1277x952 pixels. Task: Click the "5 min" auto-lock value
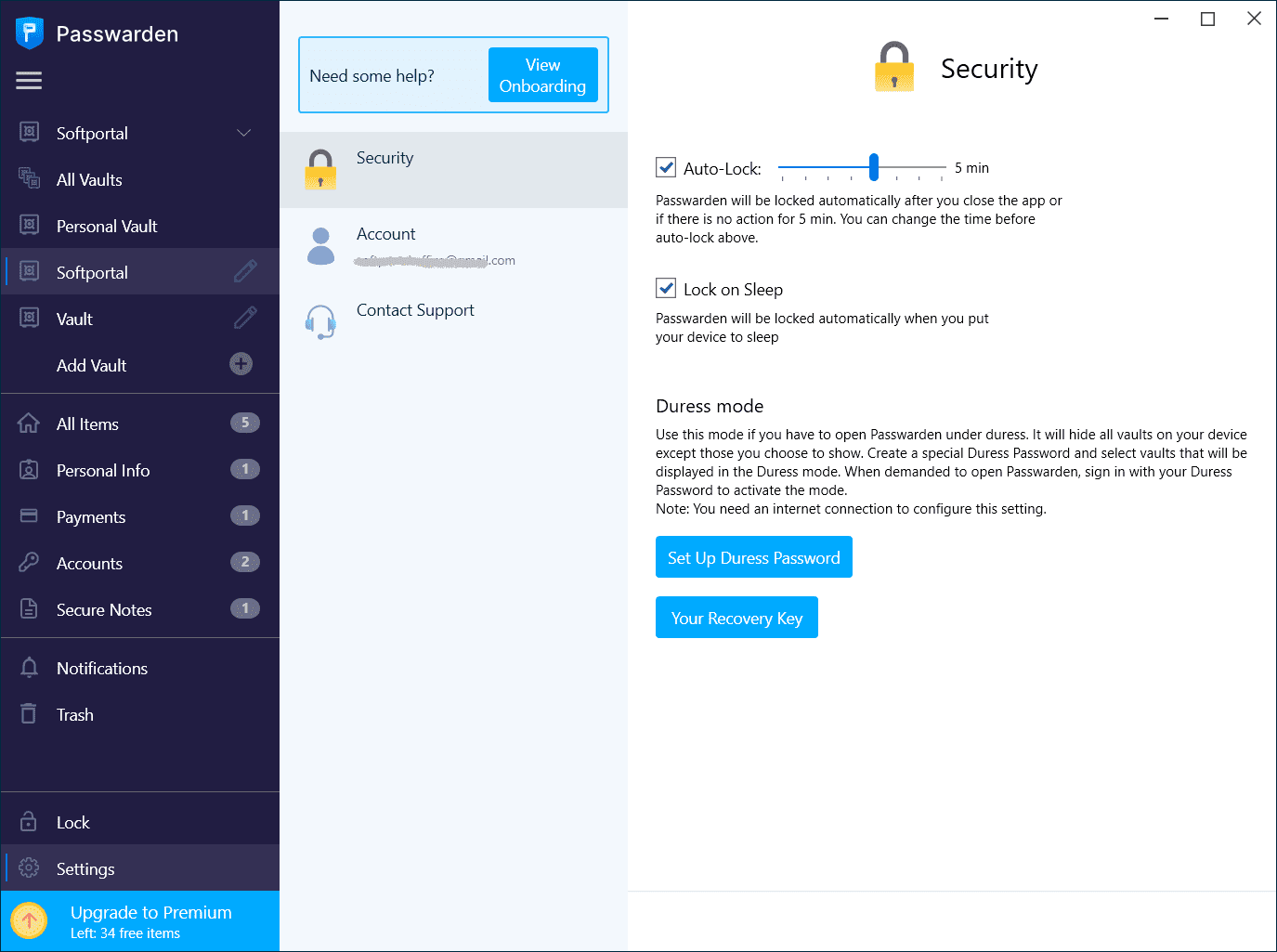pos(971,168)
